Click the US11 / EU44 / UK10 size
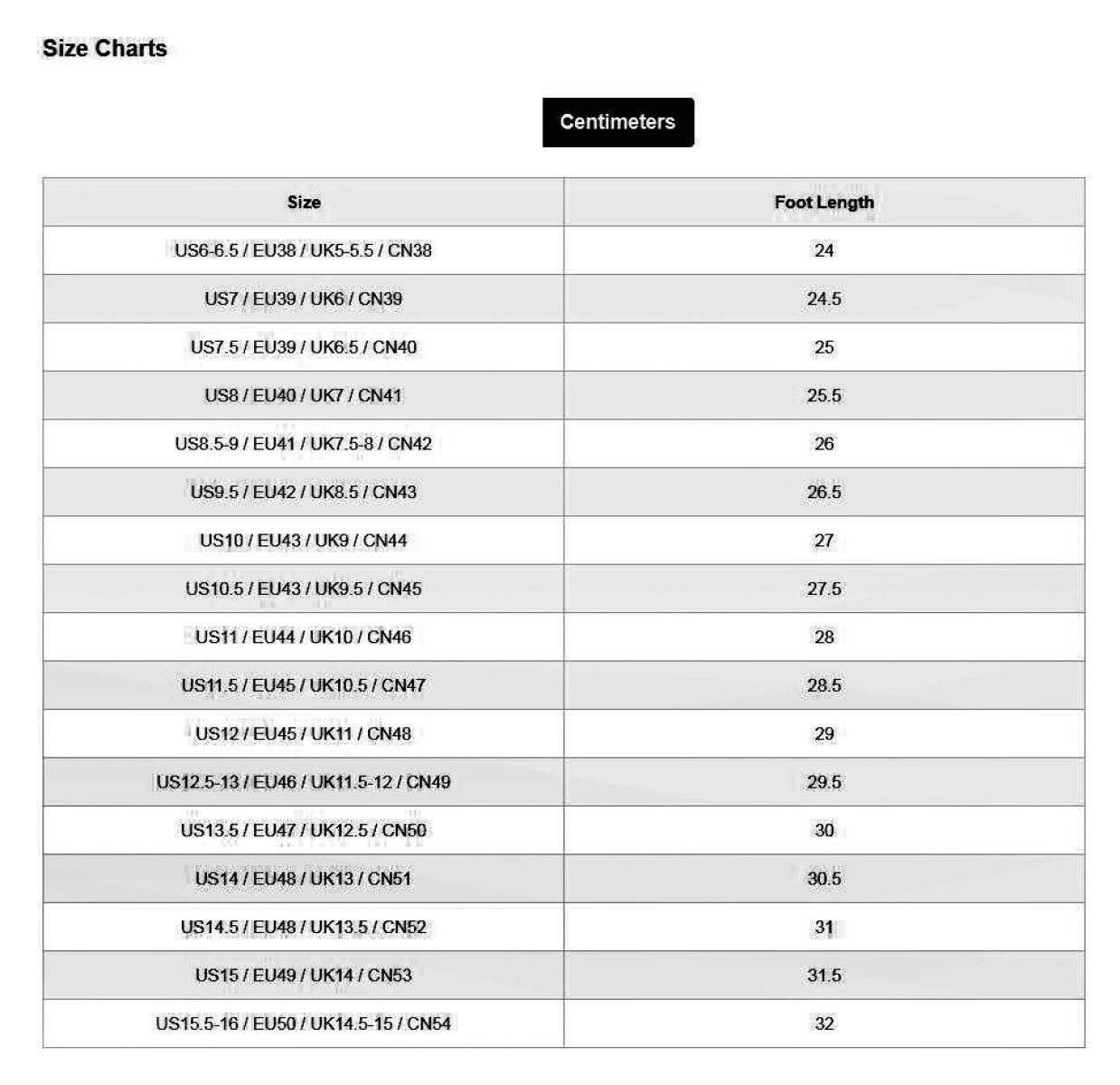The image size is (1120, 1085). coord(304,637)
